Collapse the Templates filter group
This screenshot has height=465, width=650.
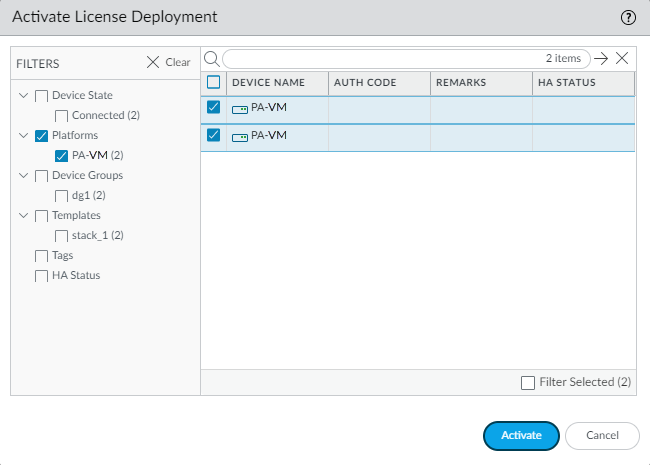(x=23, y=215)
